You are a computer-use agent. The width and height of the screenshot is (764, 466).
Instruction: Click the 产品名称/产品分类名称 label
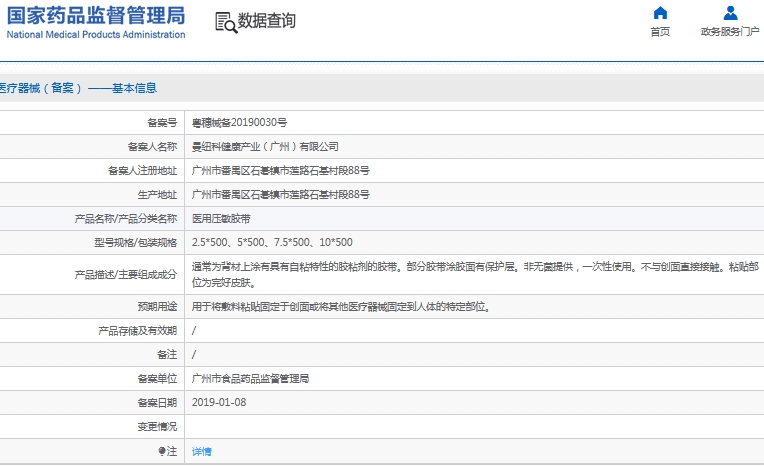tap(126, 219)
